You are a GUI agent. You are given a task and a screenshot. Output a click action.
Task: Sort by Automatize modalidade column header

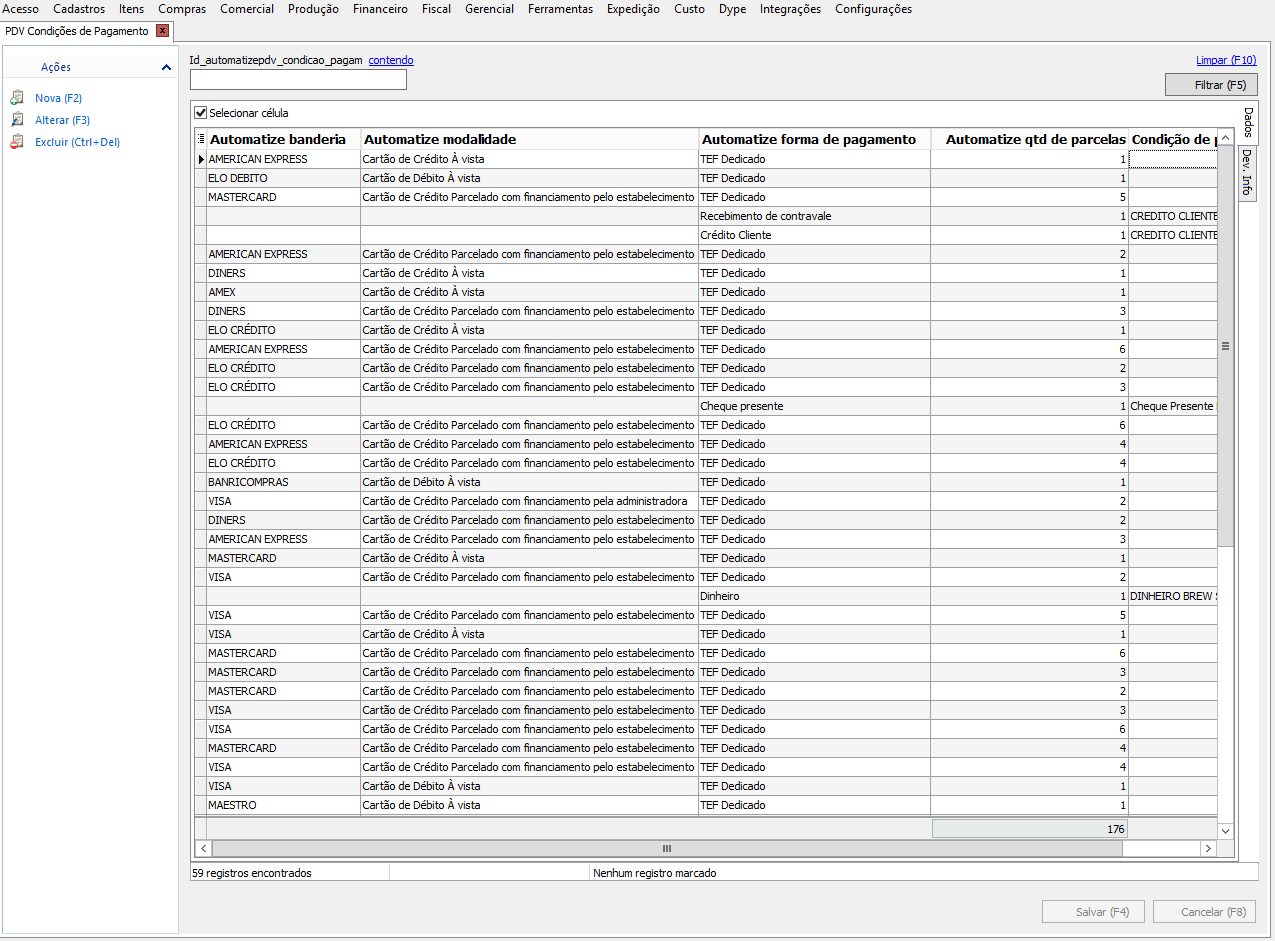click(x=529, y=139)
